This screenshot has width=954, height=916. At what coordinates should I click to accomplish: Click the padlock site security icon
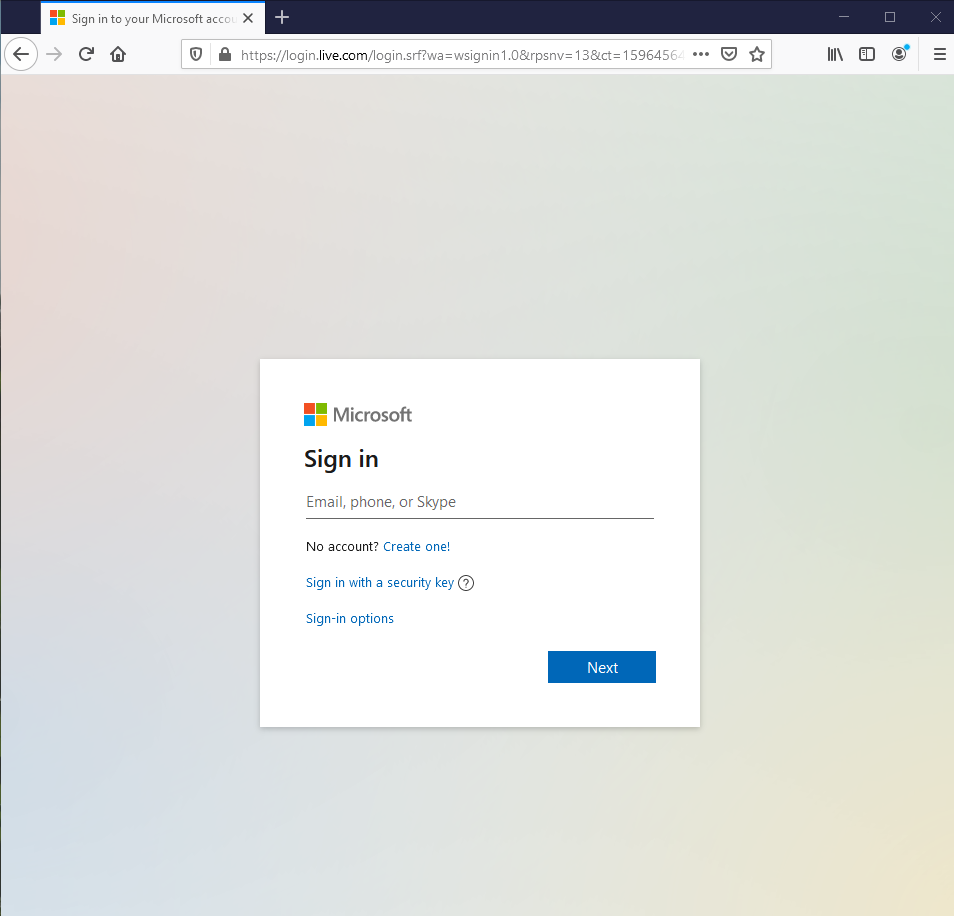tap(224, 54)
